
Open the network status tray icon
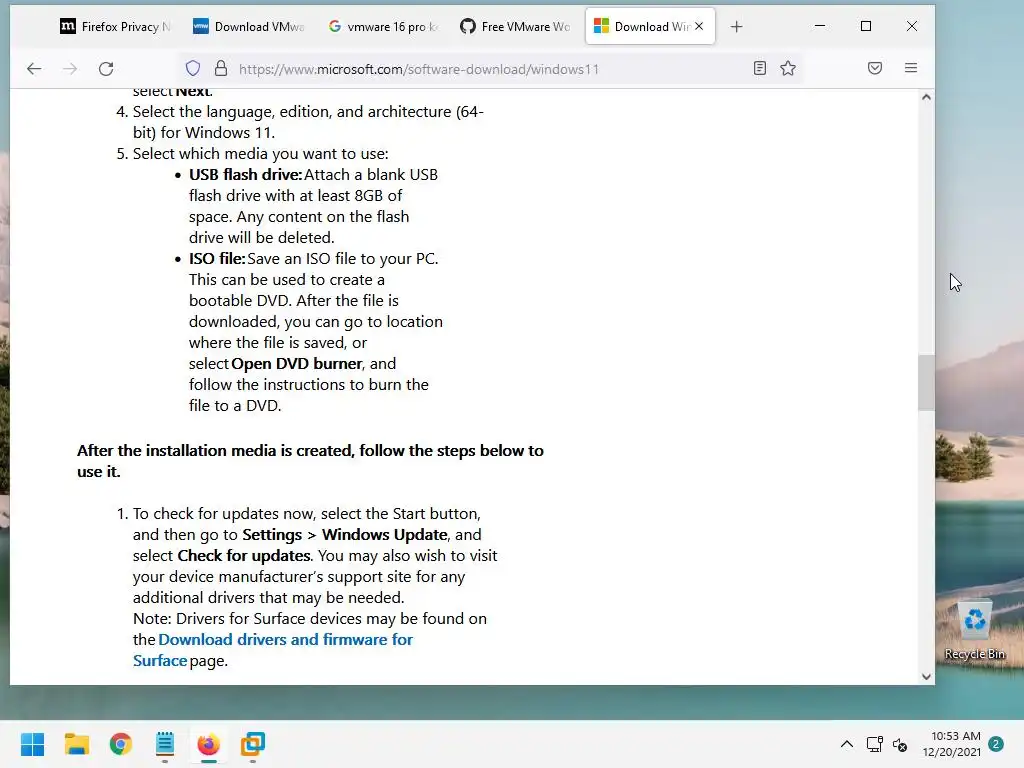[874, 744]
